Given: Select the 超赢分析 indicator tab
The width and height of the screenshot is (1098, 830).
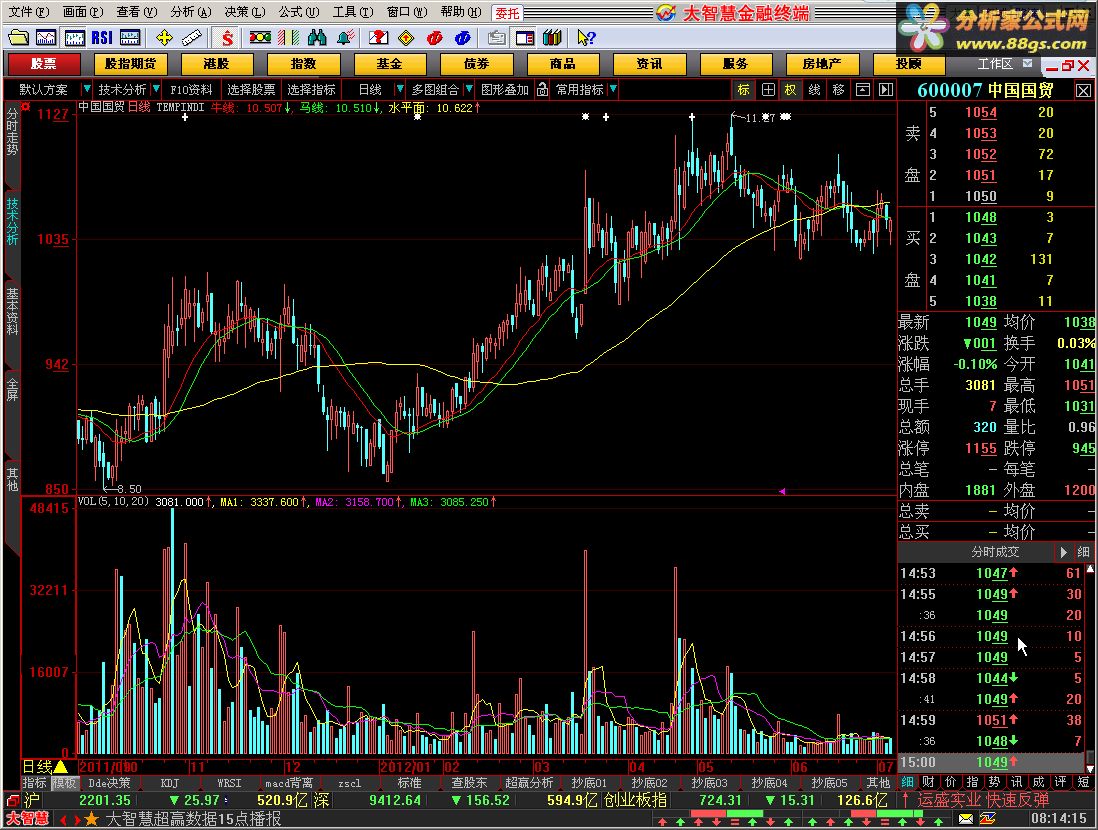Looking at the screenshot, I should (529, 783).
